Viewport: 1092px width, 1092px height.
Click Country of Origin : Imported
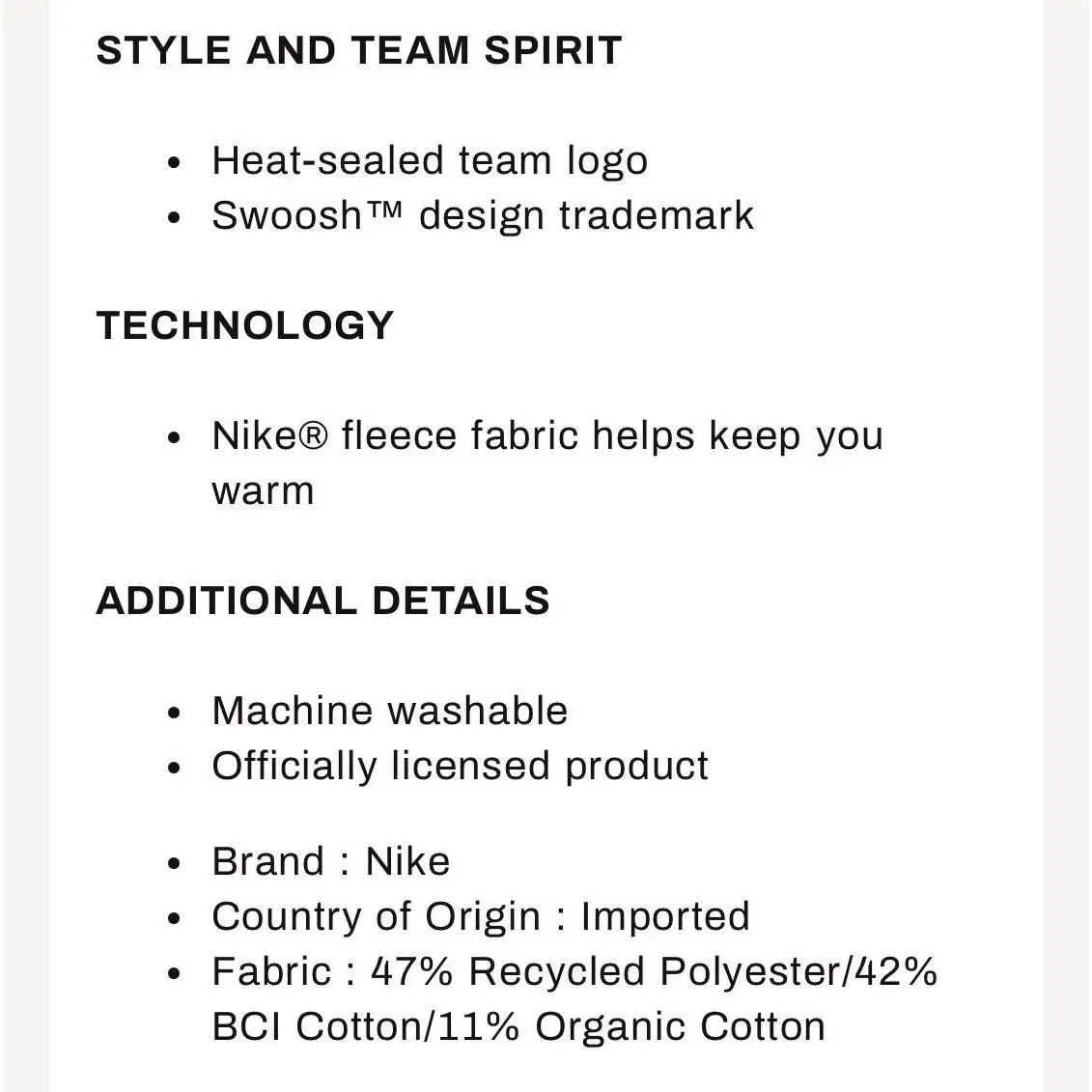(481, 916)
